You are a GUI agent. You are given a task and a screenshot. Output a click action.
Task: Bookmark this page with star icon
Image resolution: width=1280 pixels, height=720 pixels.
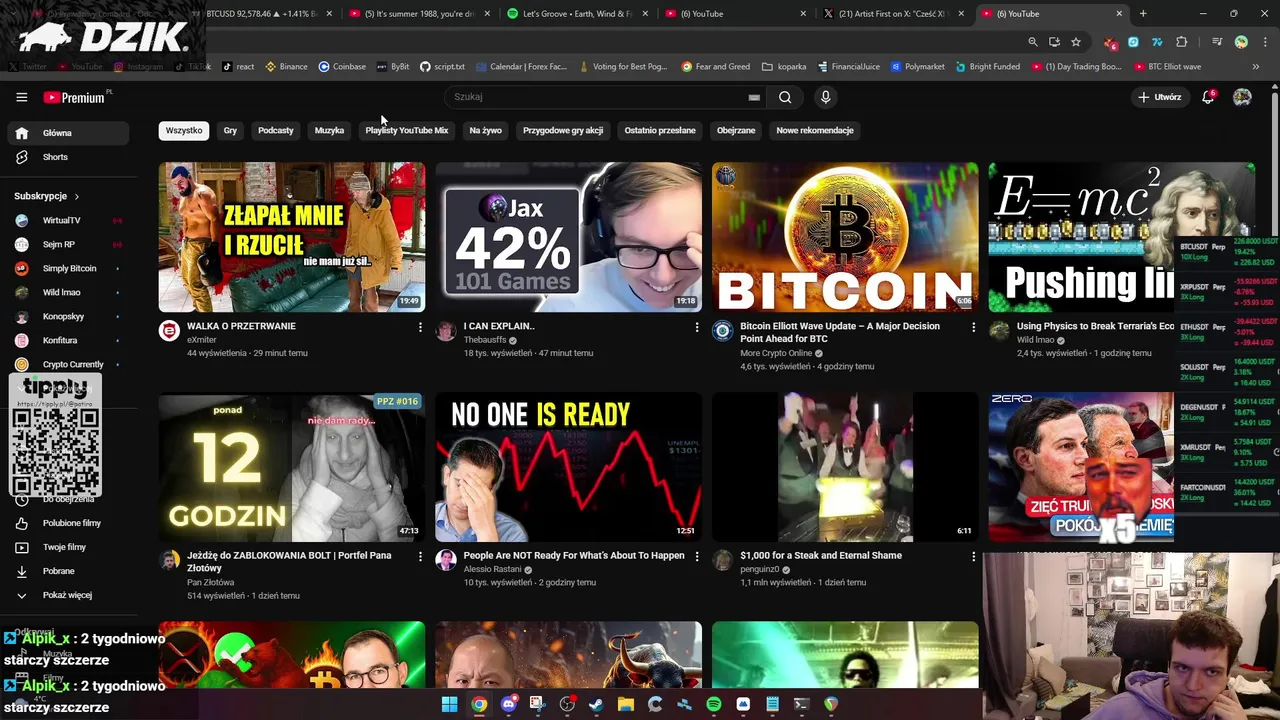[x=1075, y=42]
